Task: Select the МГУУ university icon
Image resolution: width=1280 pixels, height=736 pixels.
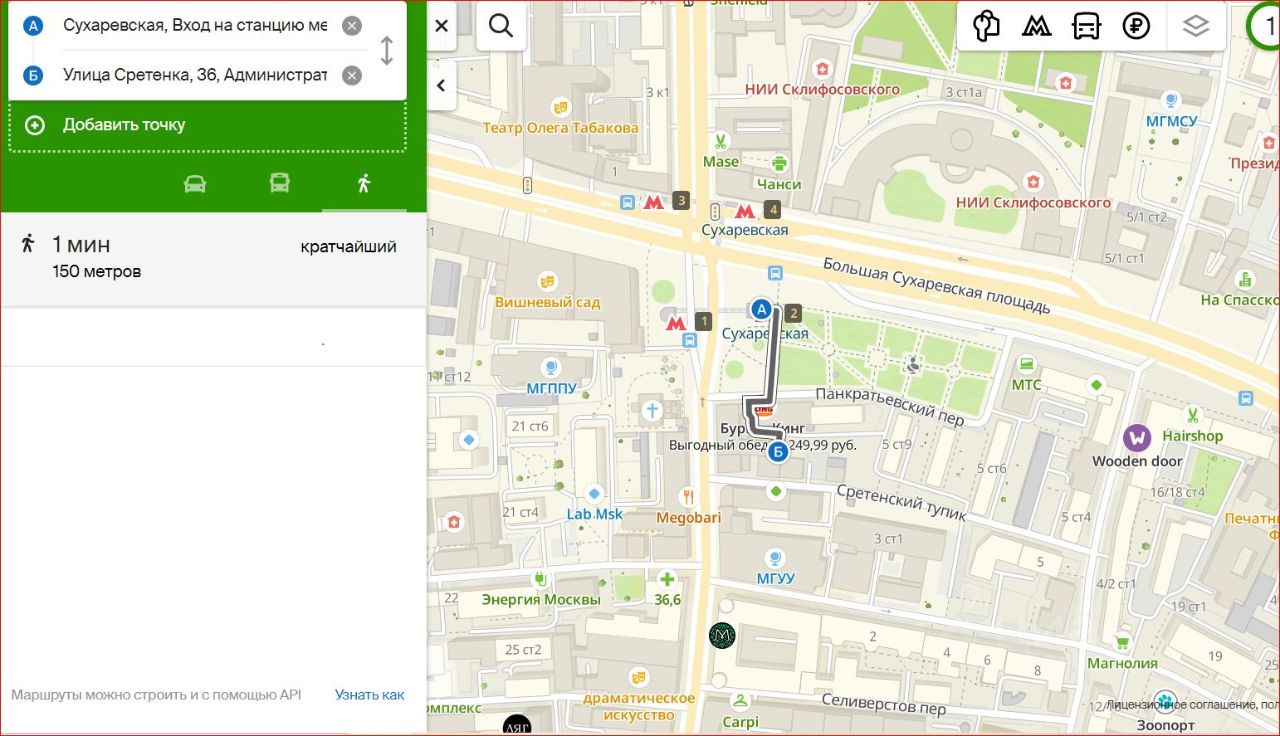Action: coord(775,557)
